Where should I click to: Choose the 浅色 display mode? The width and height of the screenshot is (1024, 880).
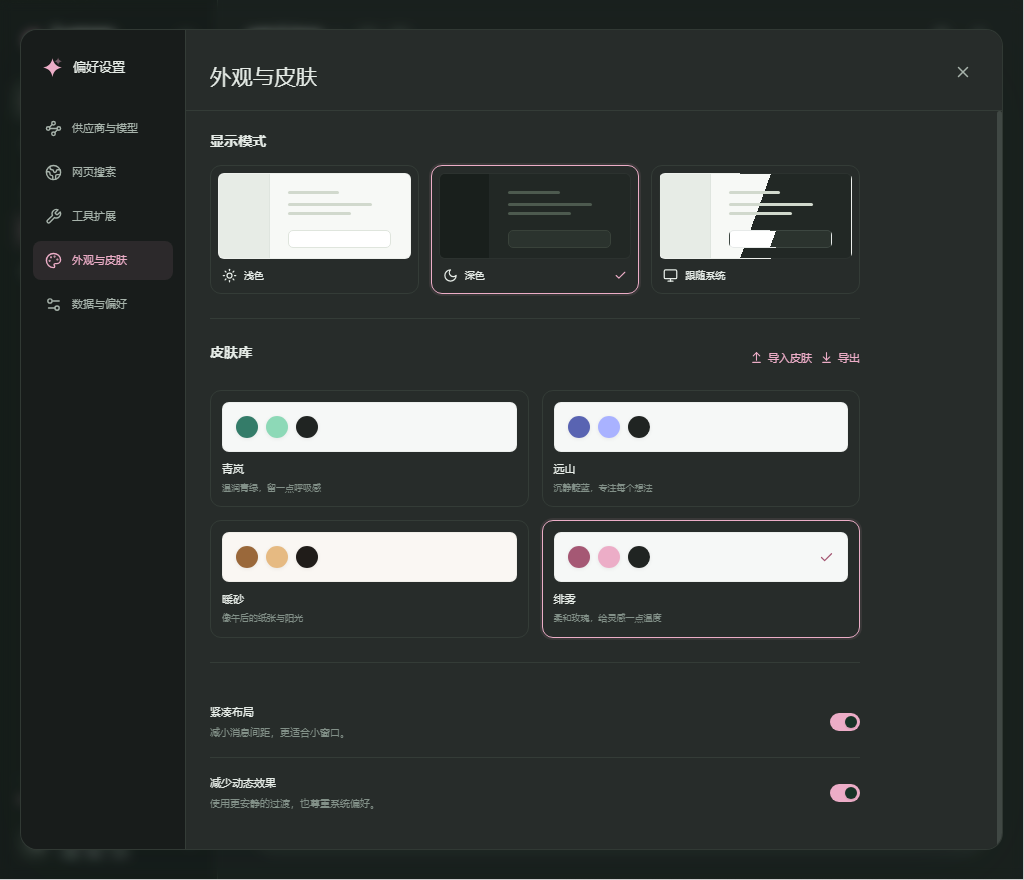314,230
